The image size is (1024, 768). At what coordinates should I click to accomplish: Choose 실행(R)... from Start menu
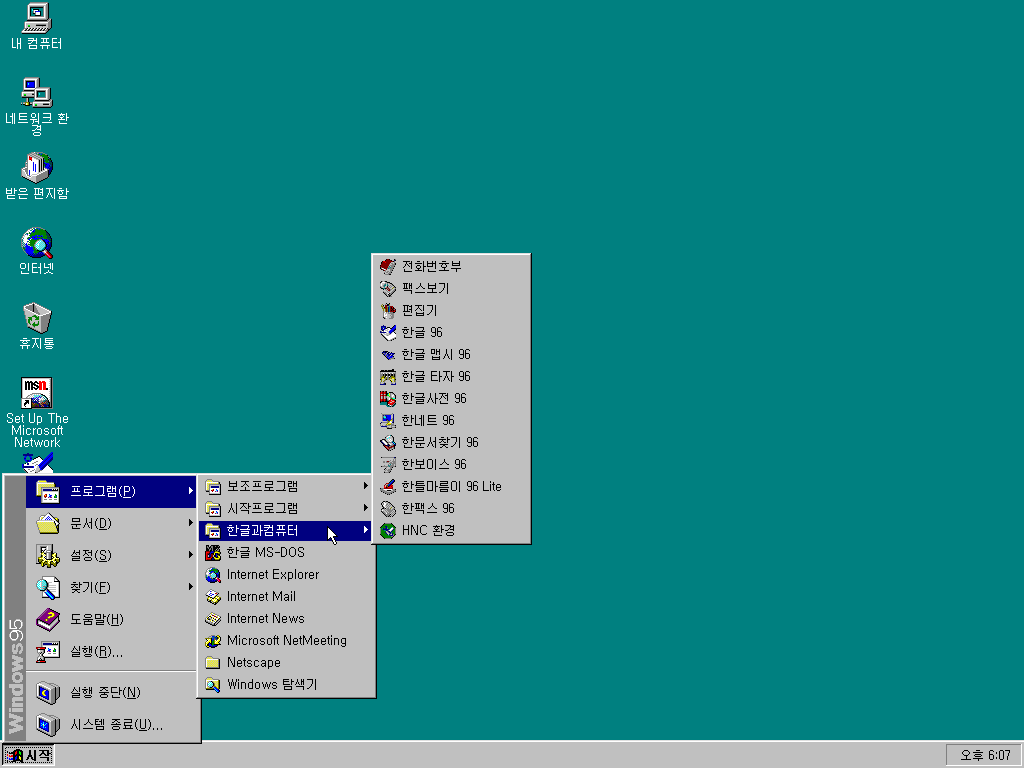click(111, 651)
